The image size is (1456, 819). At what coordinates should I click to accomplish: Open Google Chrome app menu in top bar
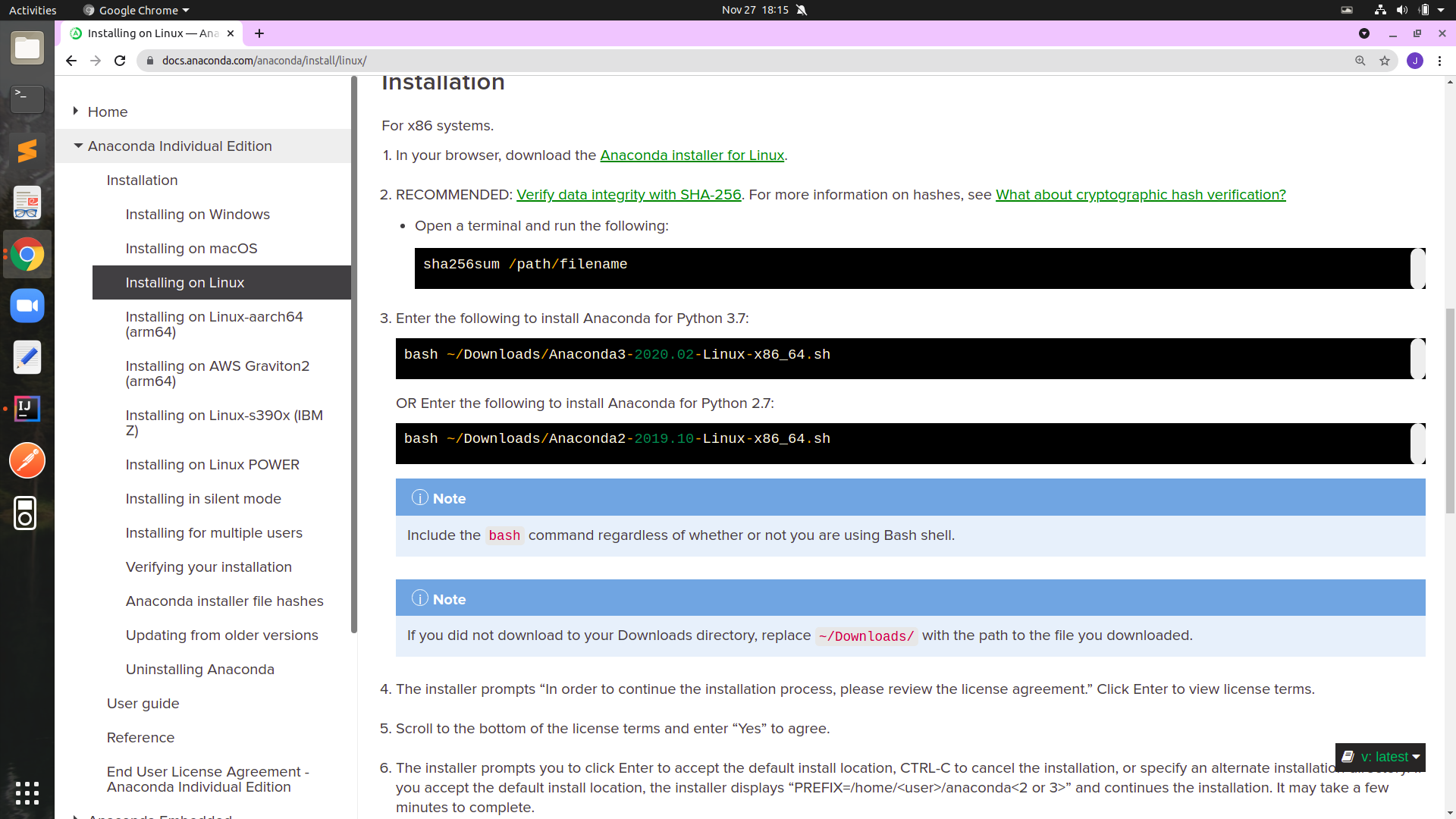click(137, 10)
